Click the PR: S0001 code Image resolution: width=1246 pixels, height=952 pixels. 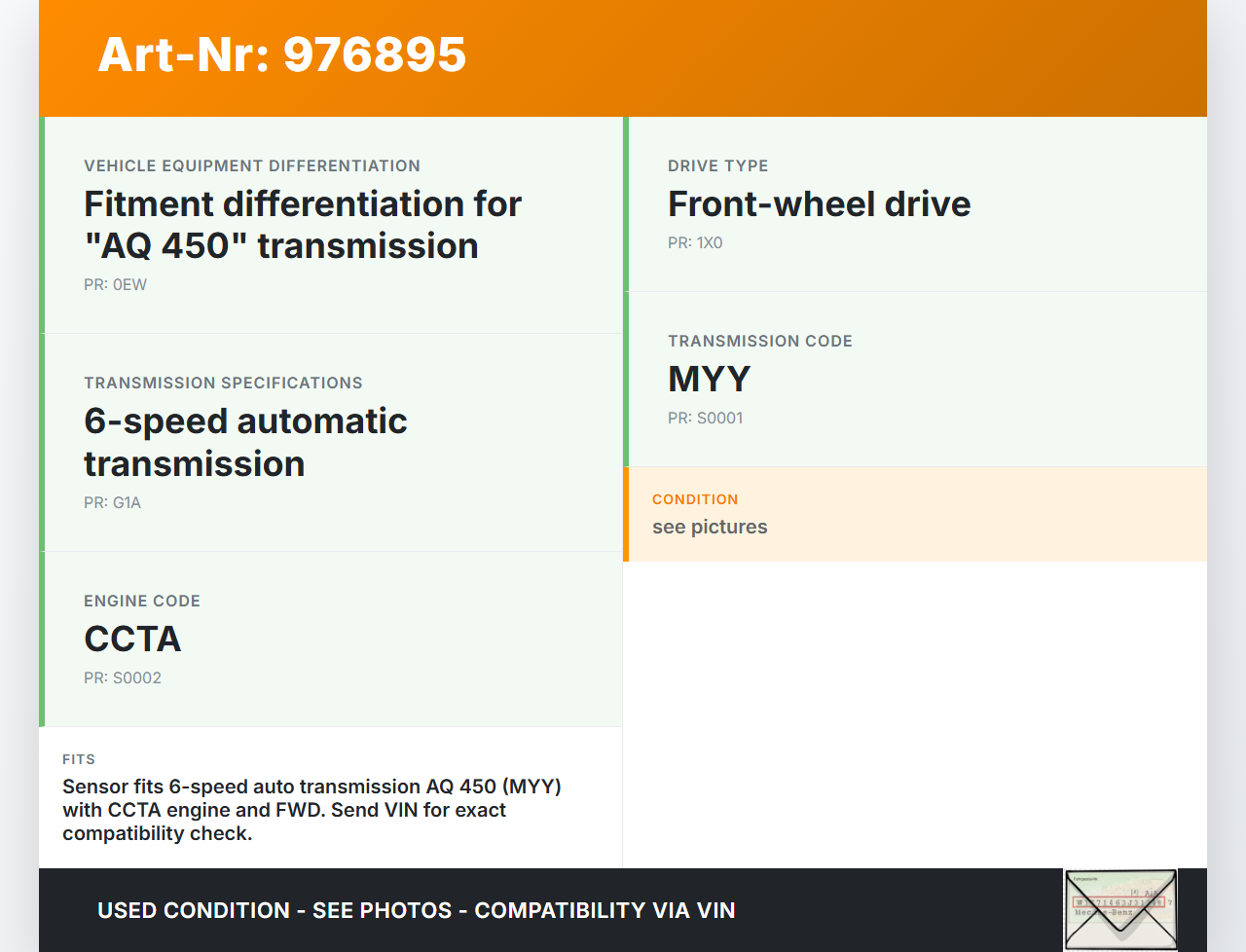[705, 419]
